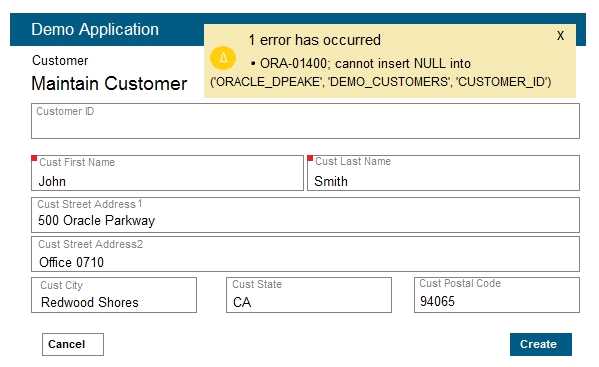
Task: Focus the Customer ID field
Action: coord(305,121)
